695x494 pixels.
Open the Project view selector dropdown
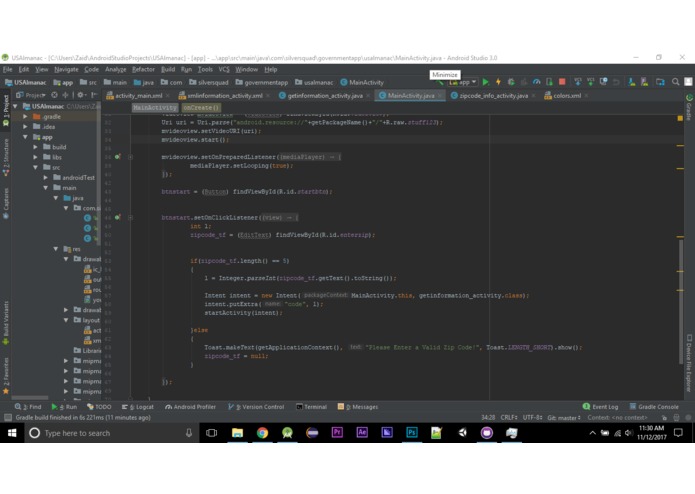[31, 95]
